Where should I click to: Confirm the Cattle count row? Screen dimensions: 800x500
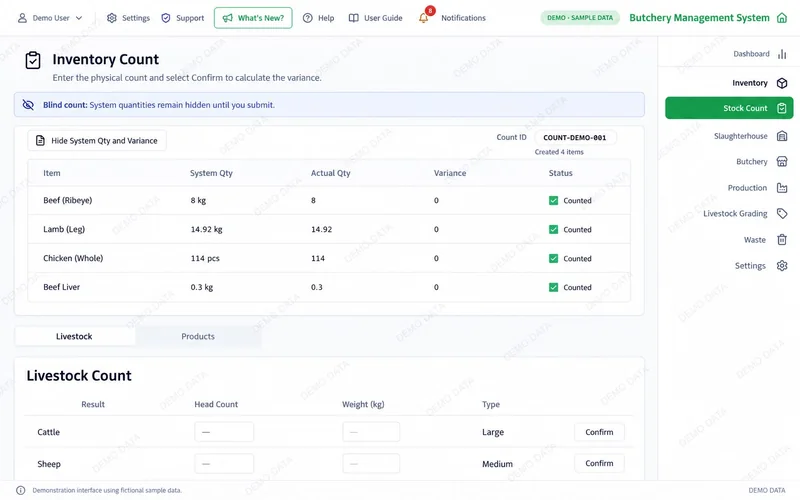click(599, 432)
